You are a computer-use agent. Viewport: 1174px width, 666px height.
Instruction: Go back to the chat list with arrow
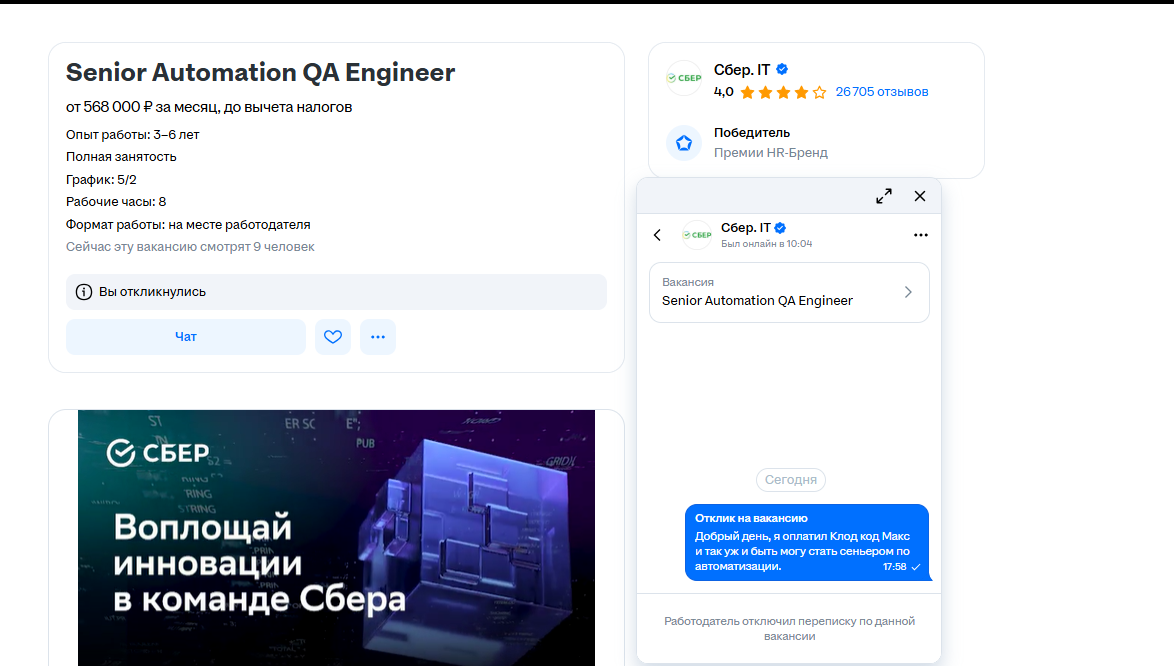(657, 235)
